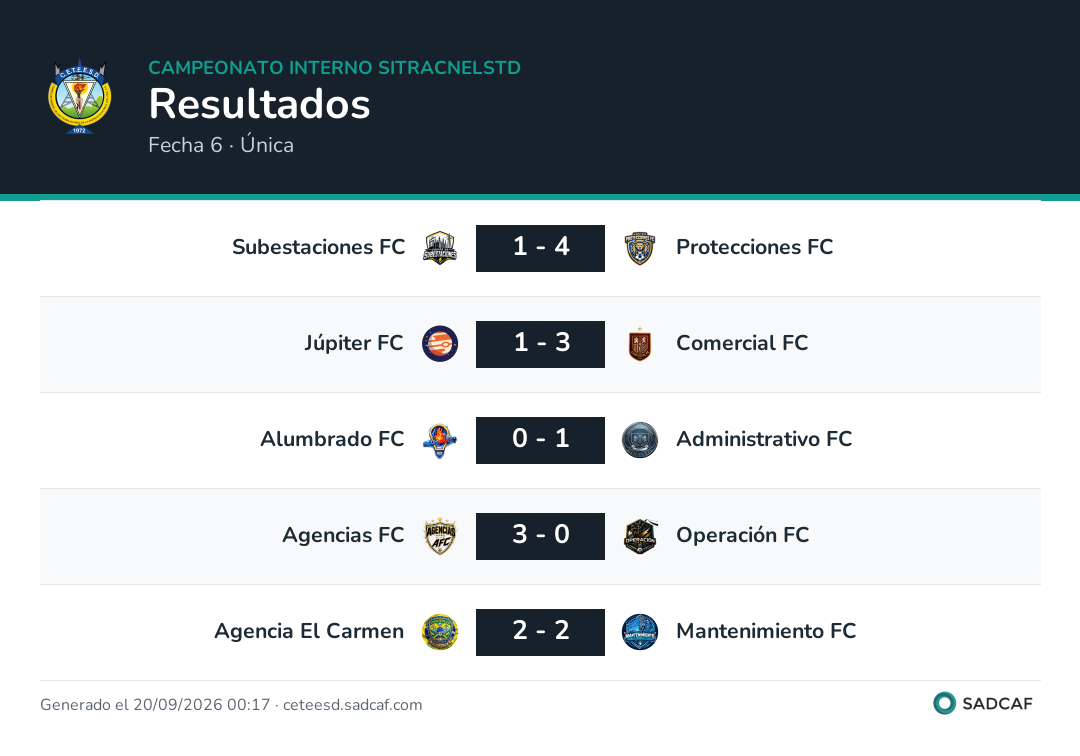1080x756 pixels.
Task: Click the Campeonato Interno SITRACNELSTD title
Action: 335,67
